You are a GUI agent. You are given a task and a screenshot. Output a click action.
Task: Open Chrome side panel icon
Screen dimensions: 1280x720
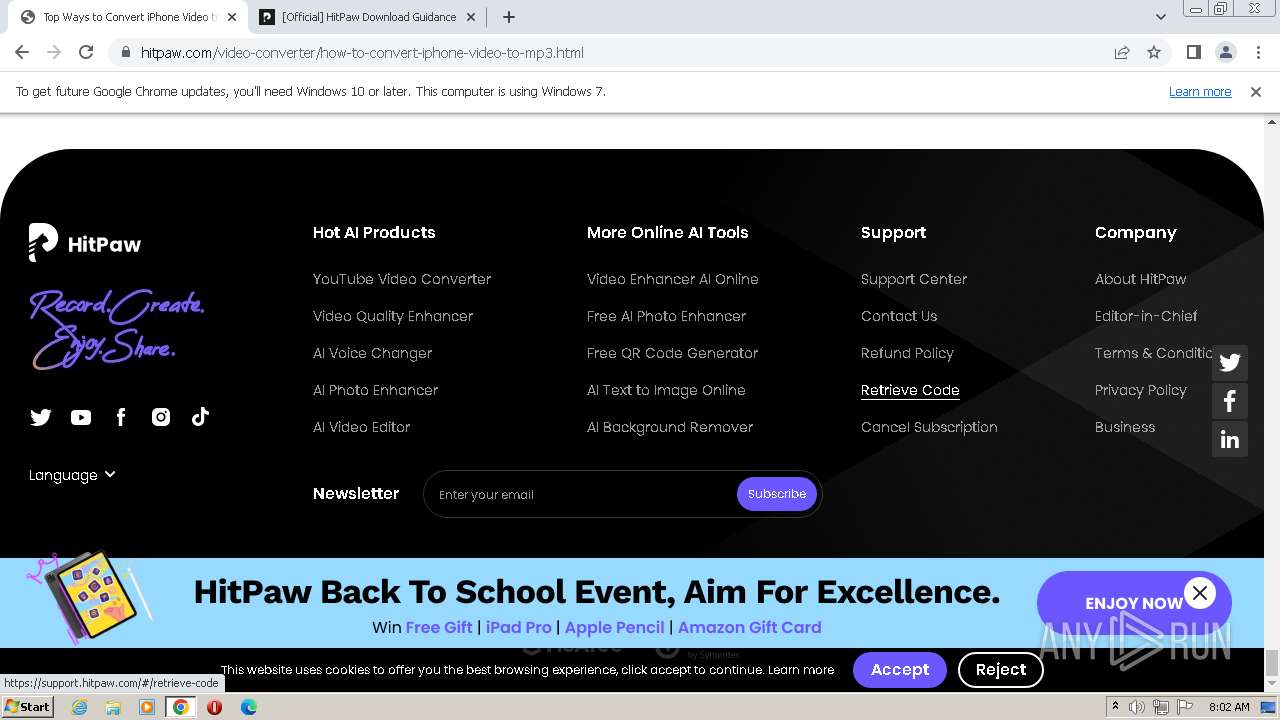(x=1193, y=53)
